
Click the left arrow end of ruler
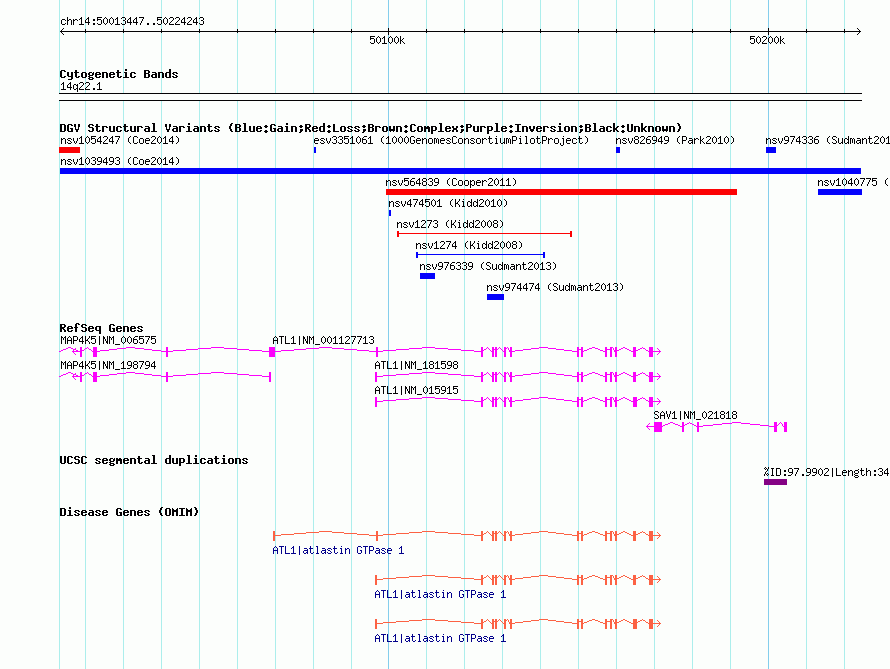coord(62,32)
